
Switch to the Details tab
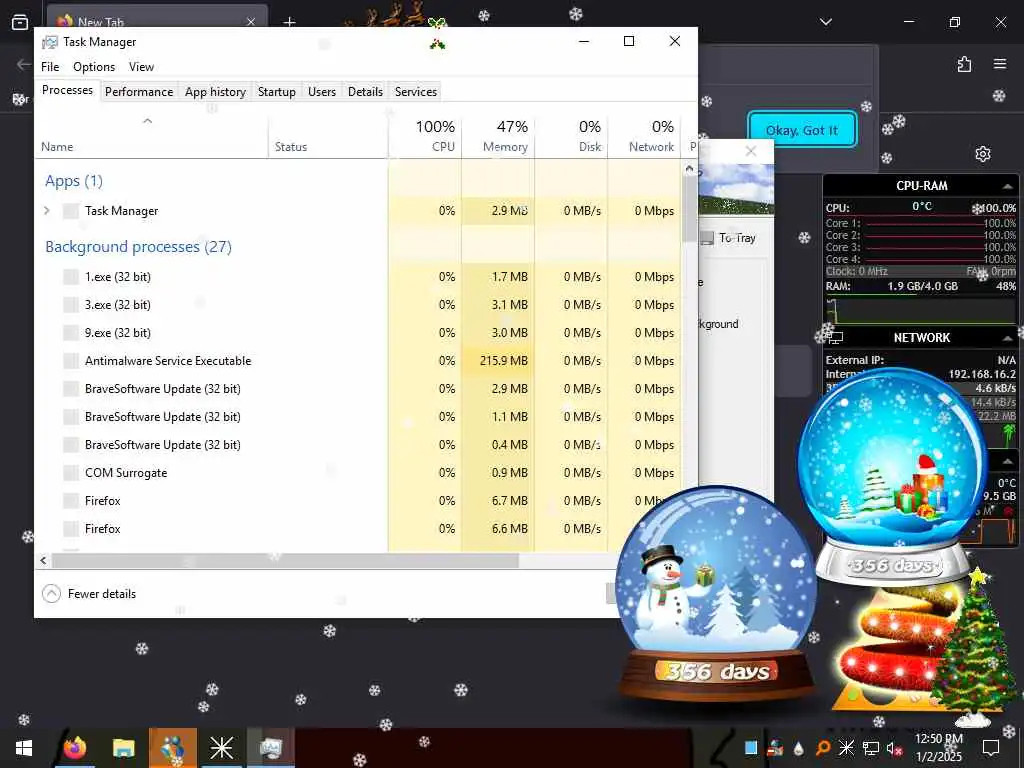click(365, 92)
